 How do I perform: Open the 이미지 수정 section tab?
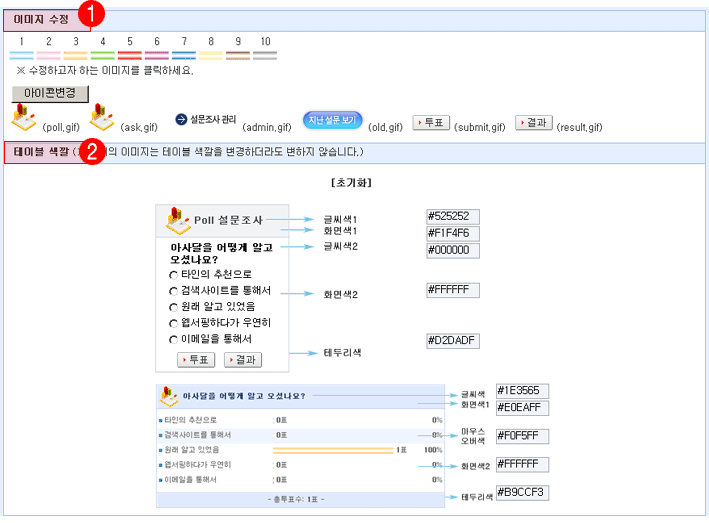[42, 18]
